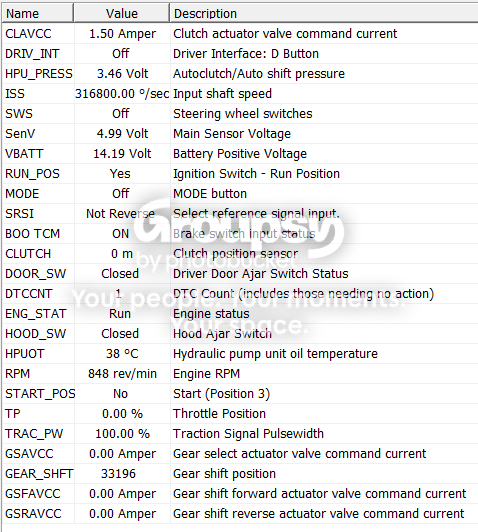The width and height of the screenshot is (478, 532).
Task: Click 'Driver Door Ajar Switch Status' description
Action: (x=261, y=274)
